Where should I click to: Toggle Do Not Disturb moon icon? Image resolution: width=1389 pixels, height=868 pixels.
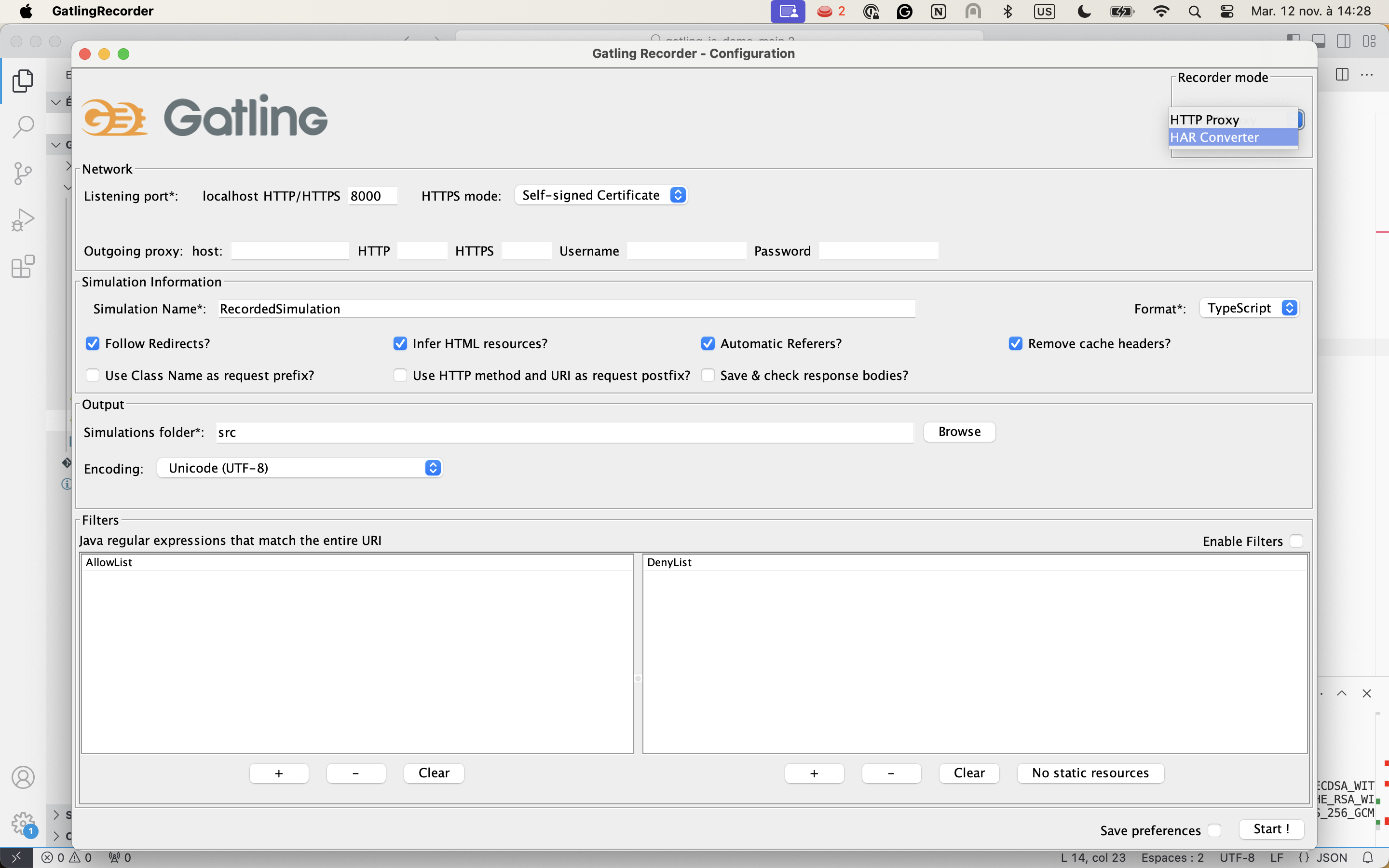(x=1084, y=12)
